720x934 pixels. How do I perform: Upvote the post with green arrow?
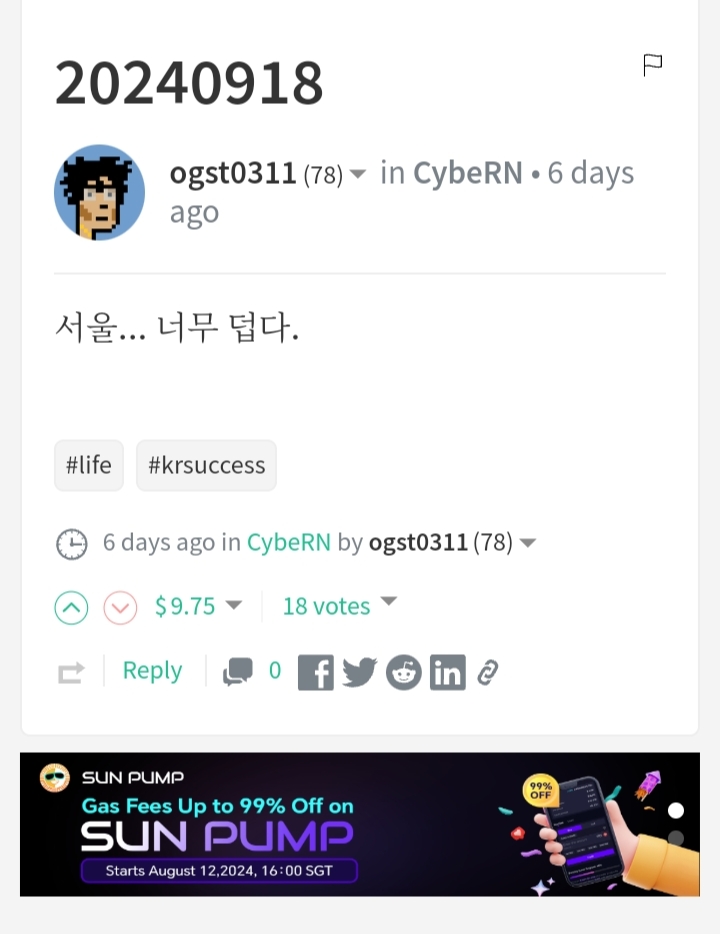pos(71,608)
